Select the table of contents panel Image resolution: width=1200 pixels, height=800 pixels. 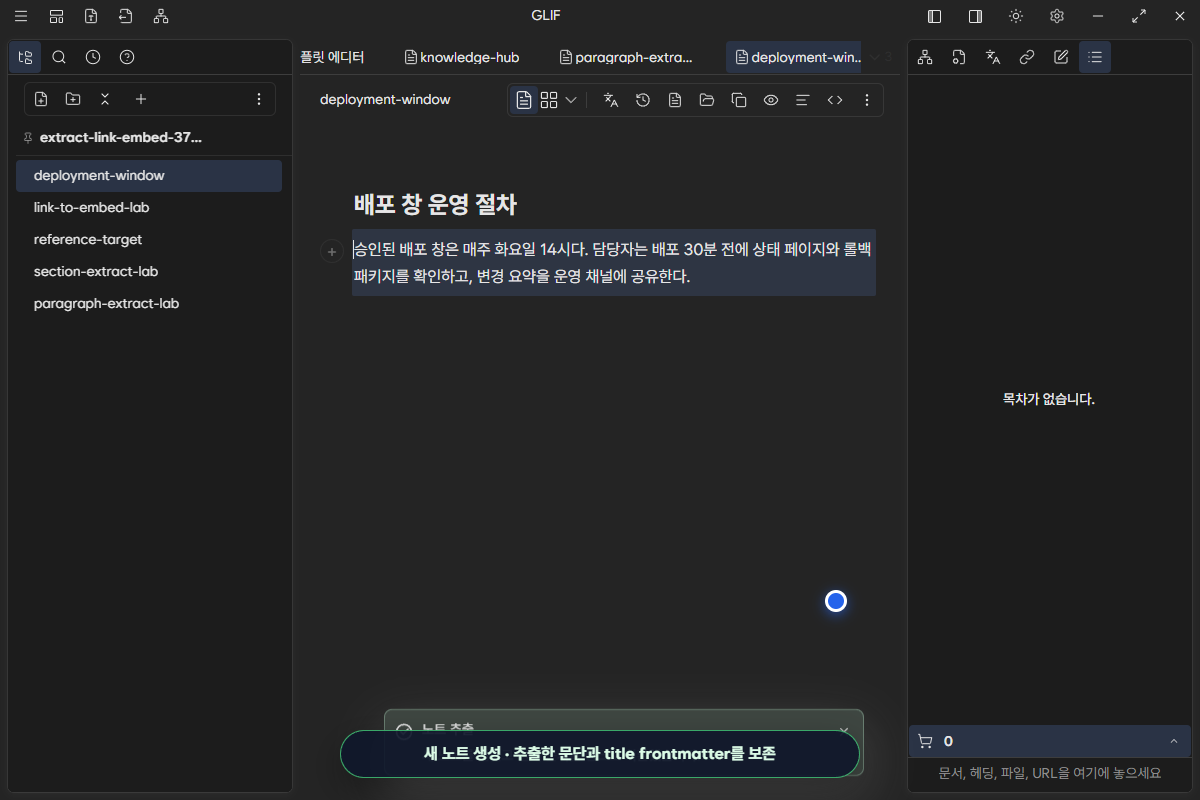tap(1095, 57)
